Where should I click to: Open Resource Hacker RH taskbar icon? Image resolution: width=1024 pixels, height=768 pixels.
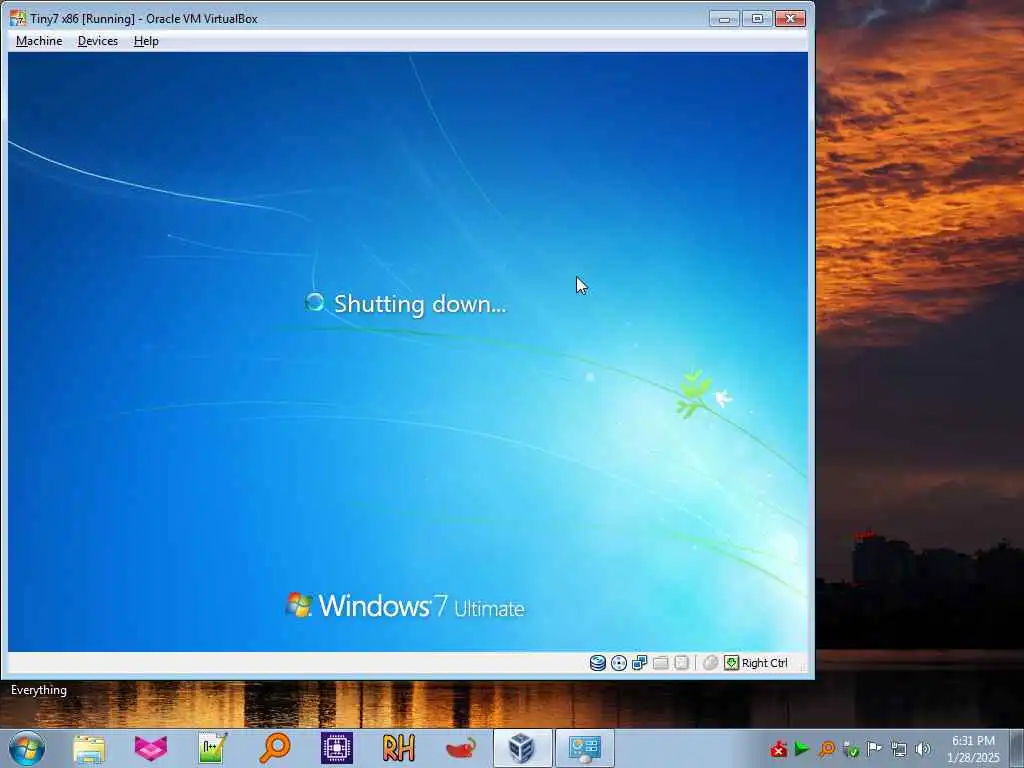click(x=398, y=748)
